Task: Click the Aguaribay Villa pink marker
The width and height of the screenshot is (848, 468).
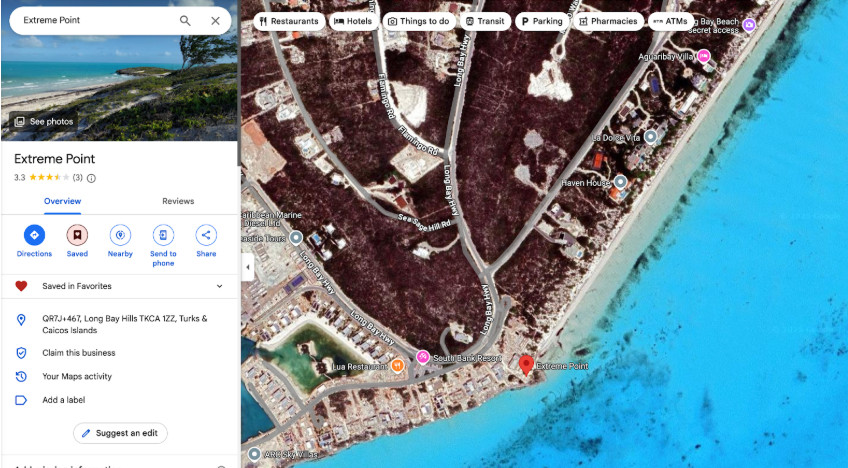Action: point(704,56)
